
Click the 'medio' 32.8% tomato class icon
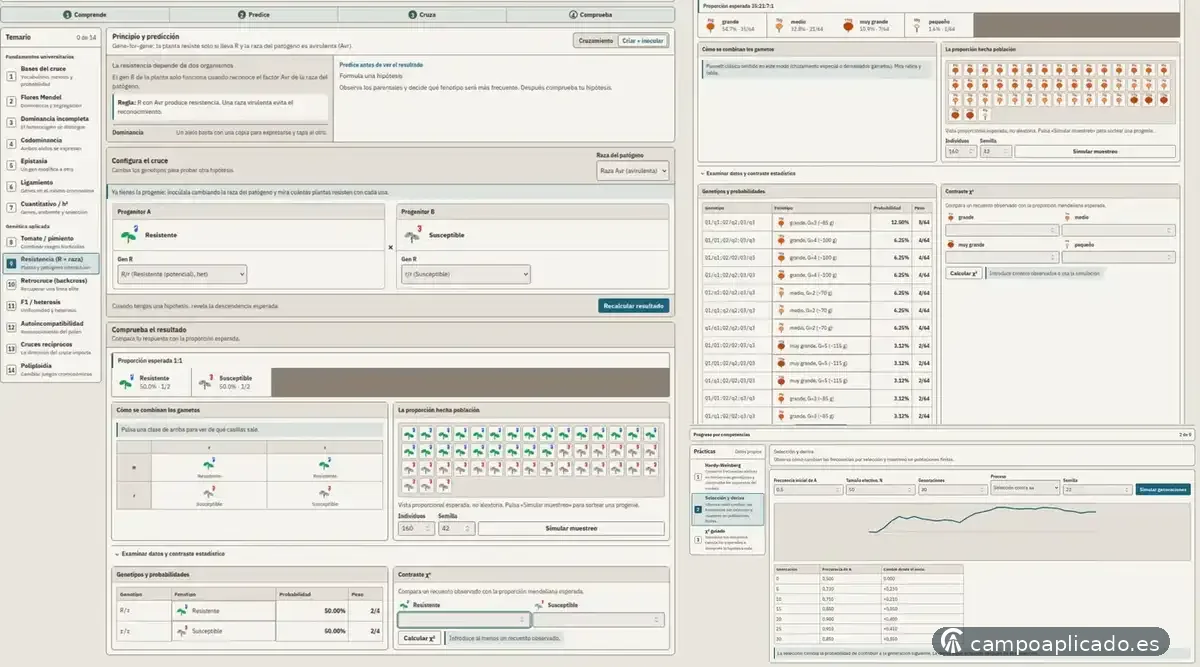[780, 25]
